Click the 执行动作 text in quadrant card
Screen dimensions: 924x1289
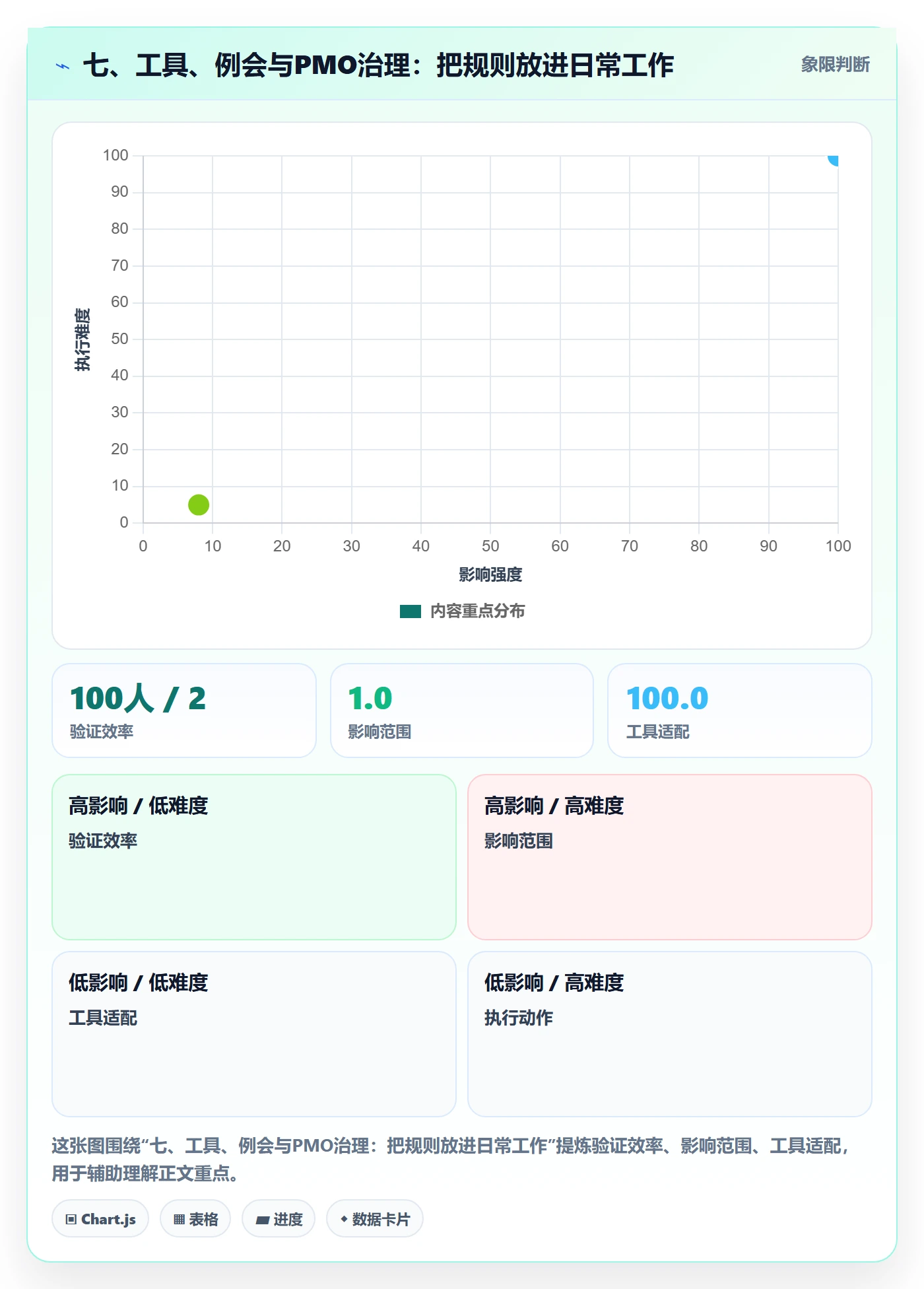tap(519, 1018)
